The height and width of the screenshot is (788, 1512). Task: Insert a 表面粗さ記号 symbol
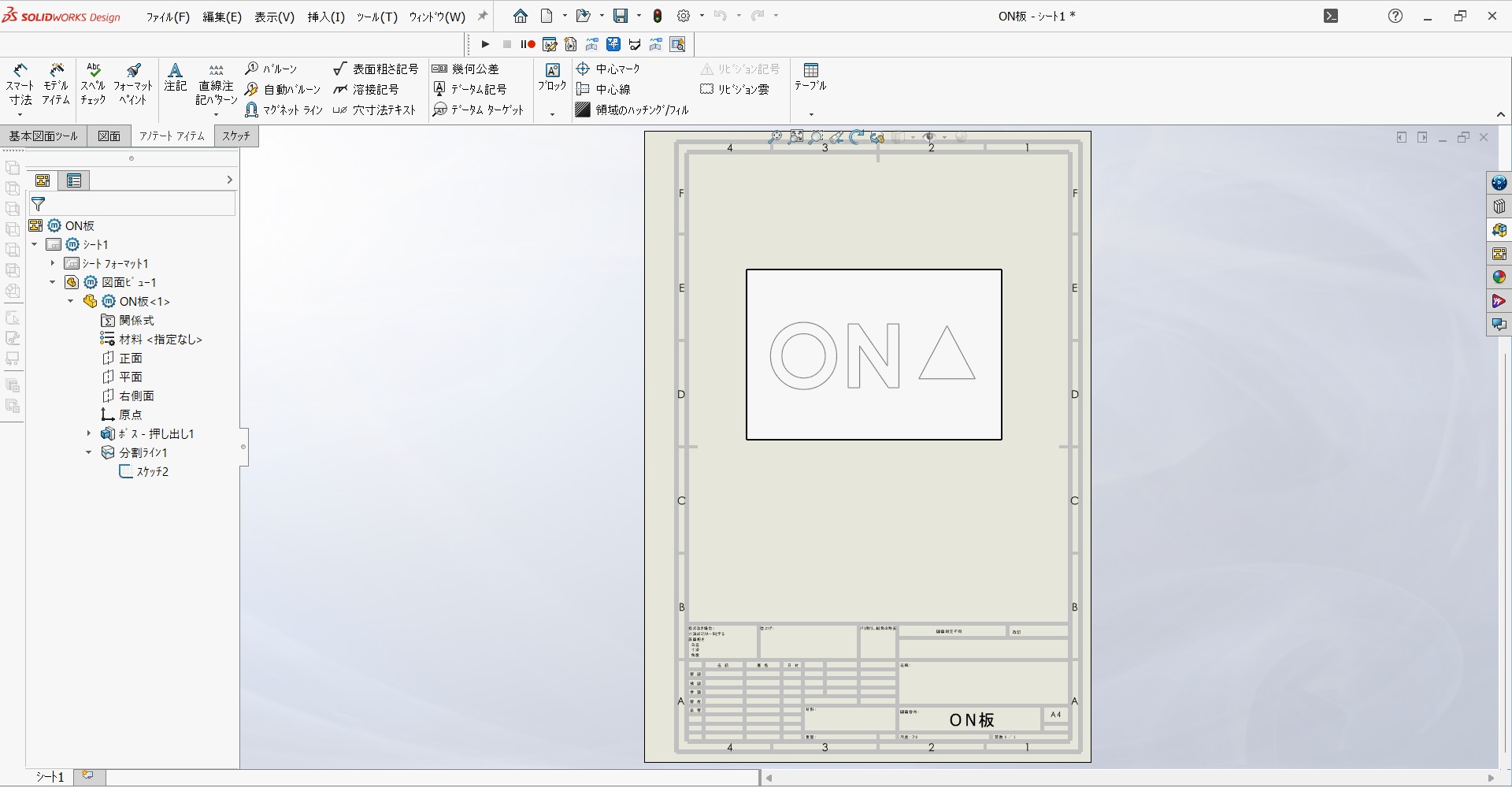pyautogui.click(x=376, y=69)
